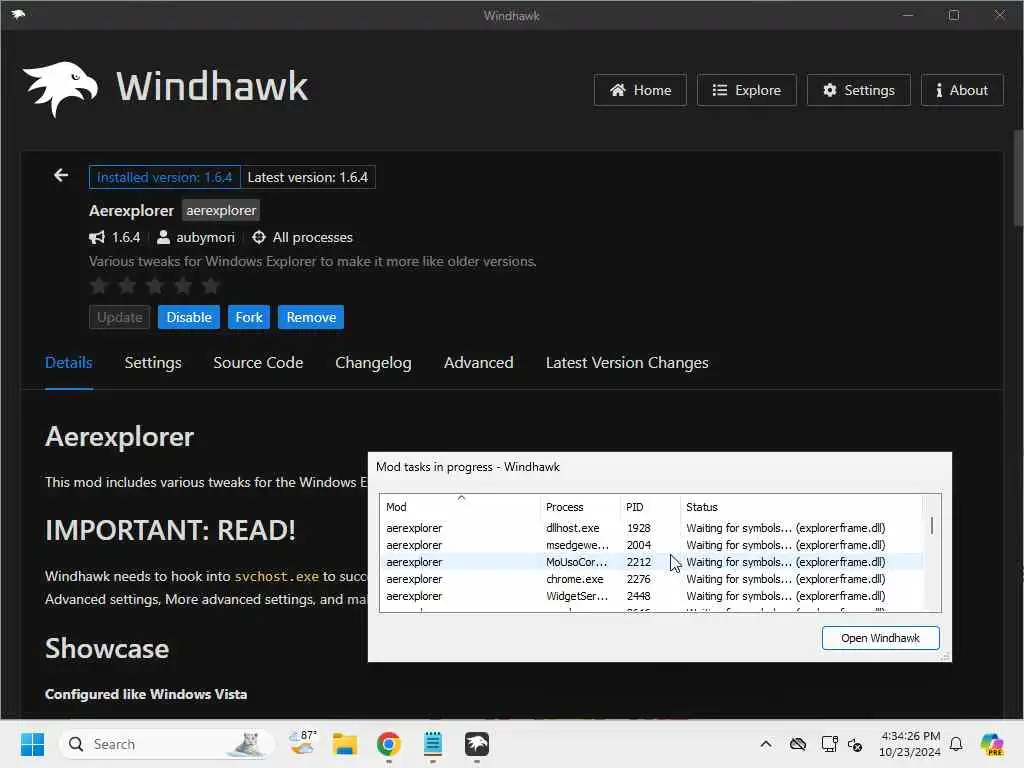Click the Installed version 1.6.4 badge

coord(165,177)
